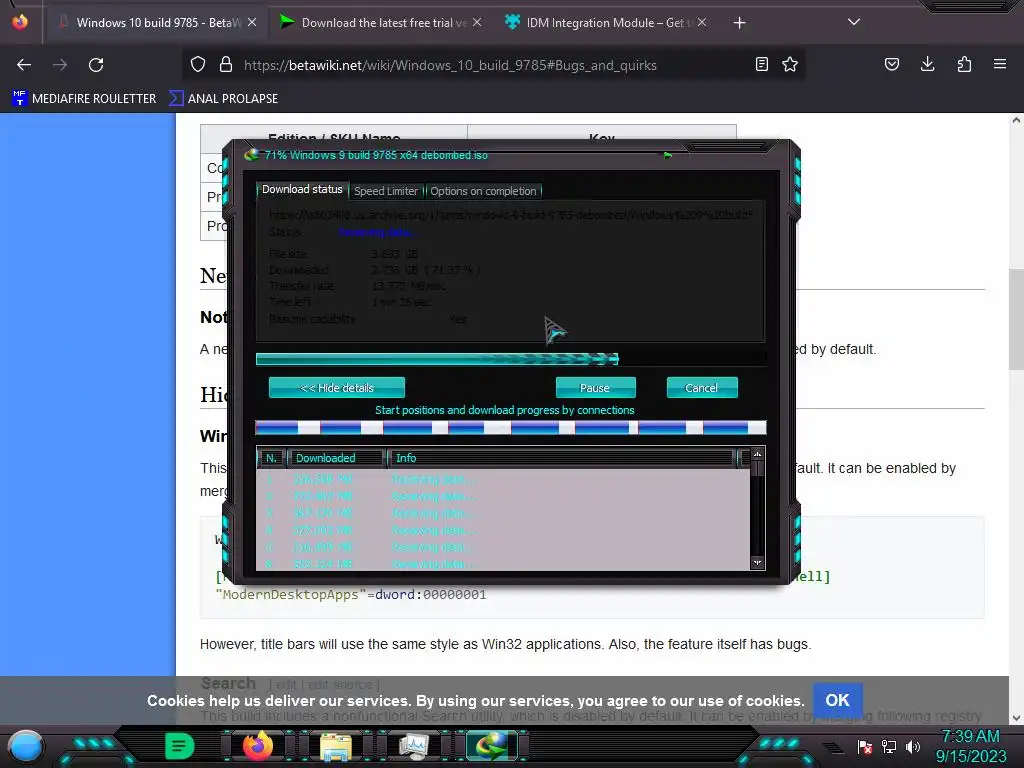The image size is (1024, 768).
Task: Pause the ISO download
Action: [x=595, y=388]
